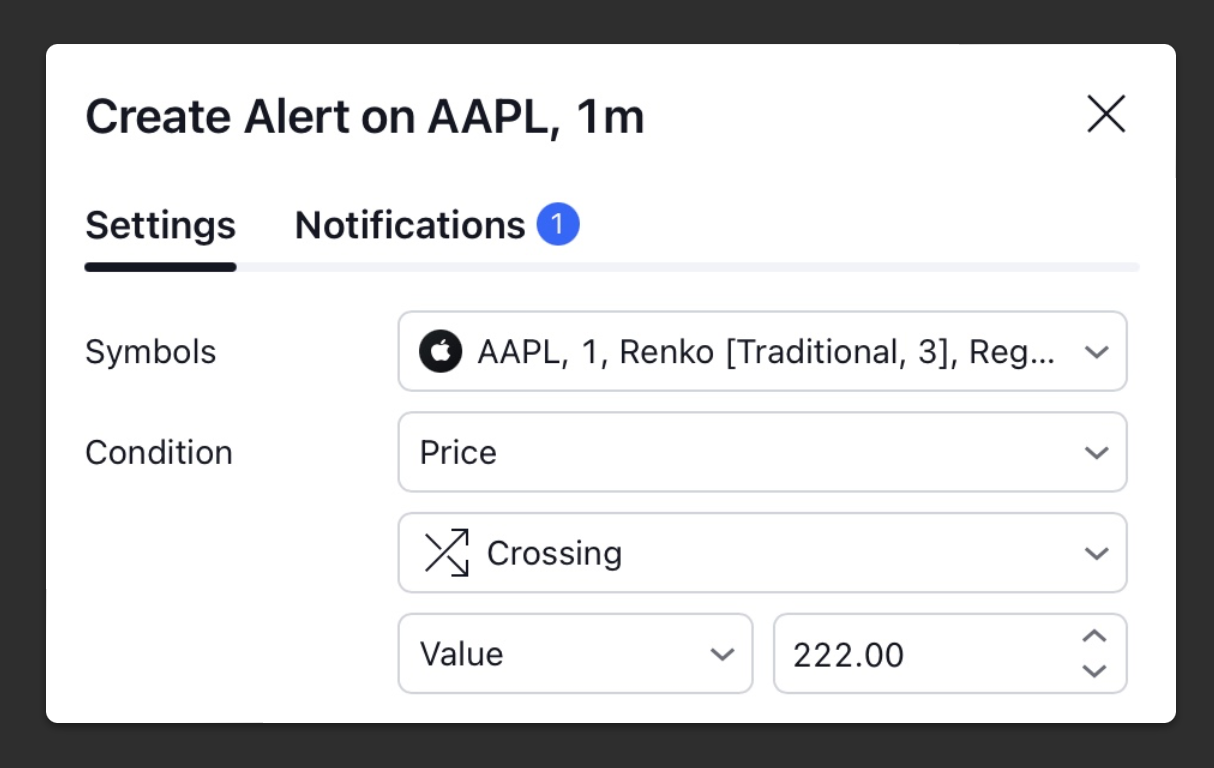This screenshot has width=1214, height=768.
Task: Click the Apple logo symbol icon
Action: [440, 352]
